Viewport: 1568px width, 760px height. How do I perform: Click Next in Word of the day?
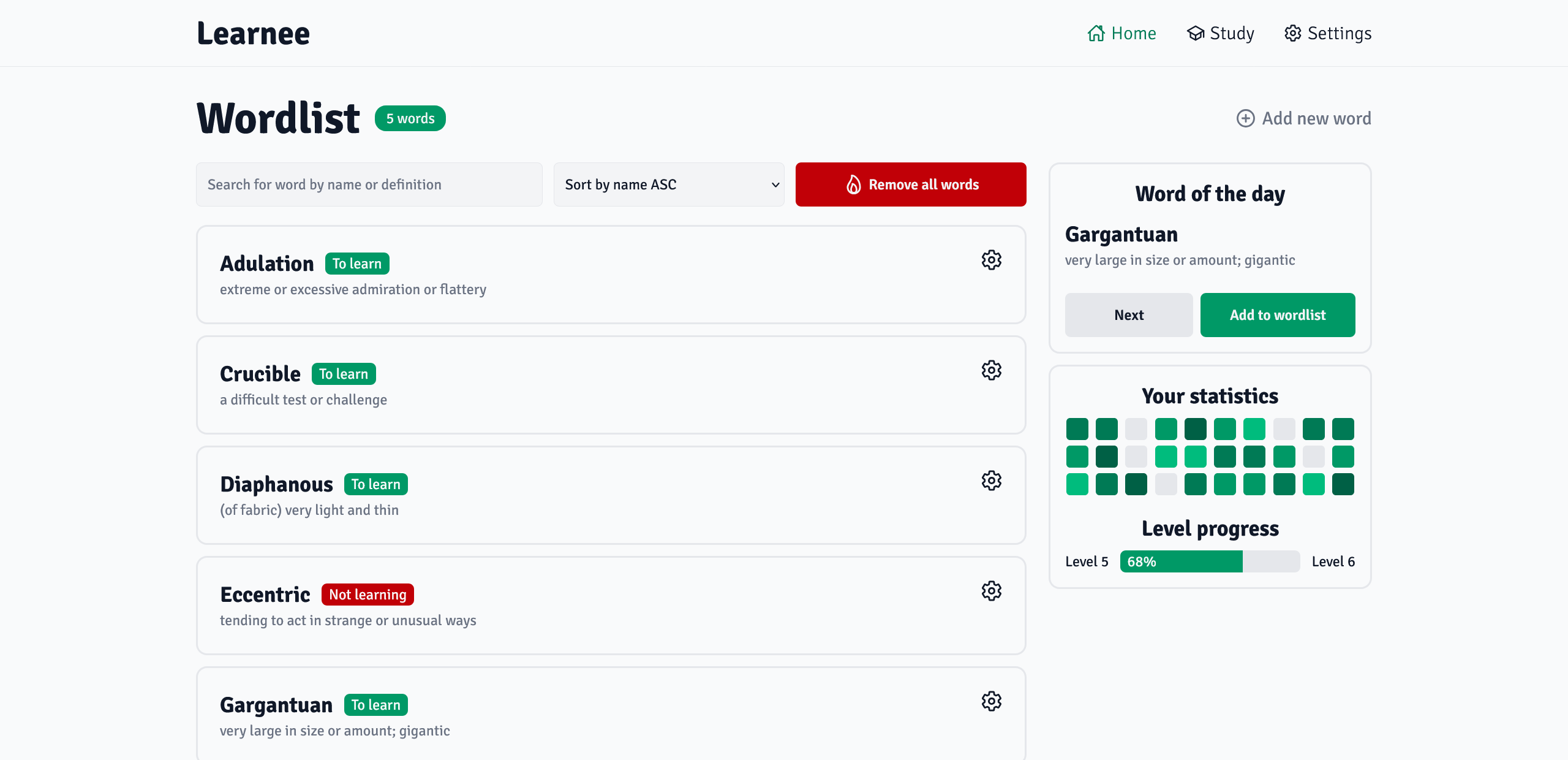point(1129,315)
